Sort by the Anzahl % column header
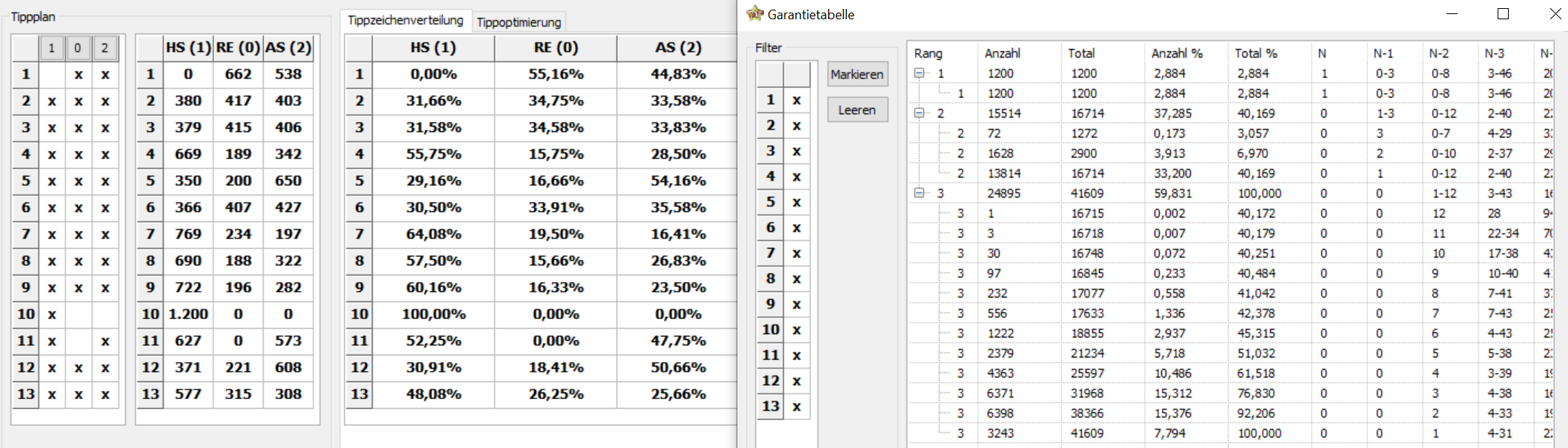This screenshot has width=1568, height=448. (x=1177, y=53)
